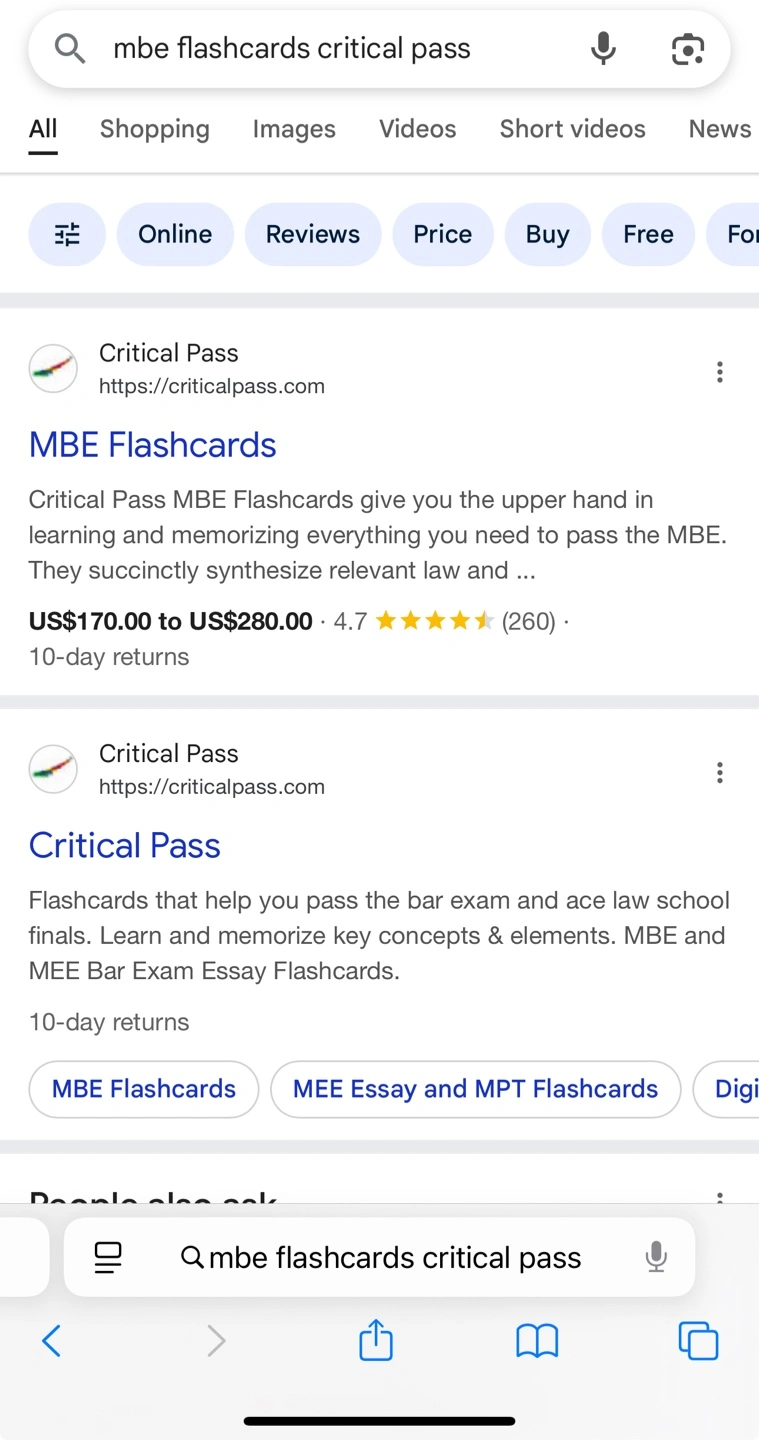Tap the voice search microphone in Google bar

pyautogui.click(x=603, y=48)
